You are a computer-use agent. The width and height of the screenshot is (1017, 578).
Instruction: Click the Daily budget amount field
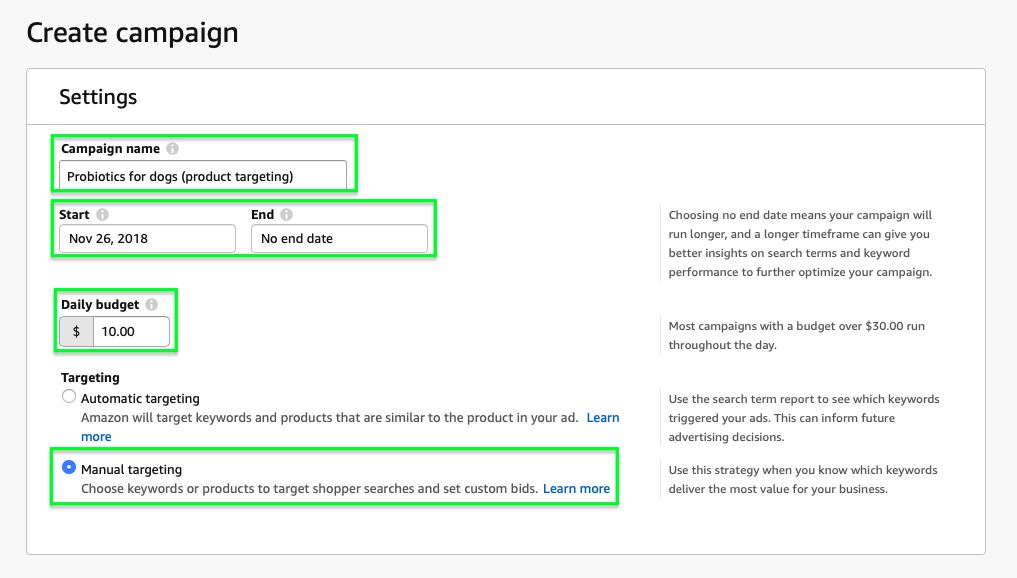pos(131,331)
